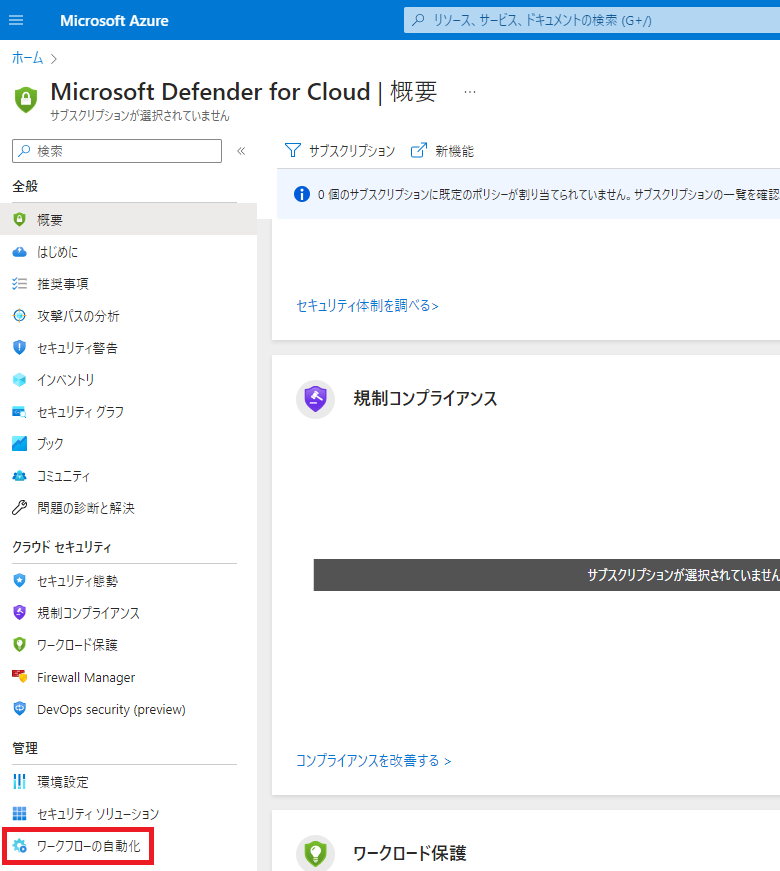
Task: Click the sidebar 規制コンプライアンス purple icon
Action: 19,613
